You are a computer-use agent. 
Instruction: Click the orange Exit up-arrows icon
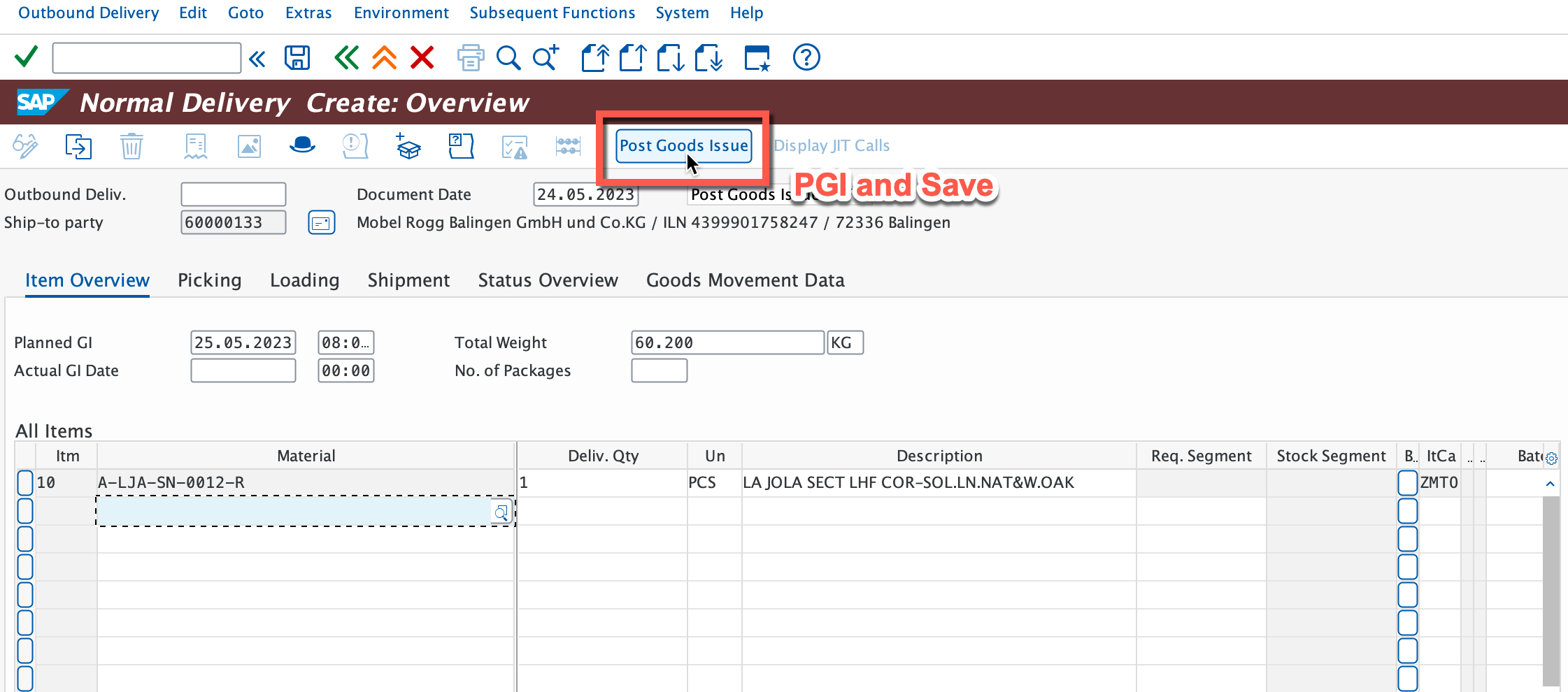[x=384, y=57]
